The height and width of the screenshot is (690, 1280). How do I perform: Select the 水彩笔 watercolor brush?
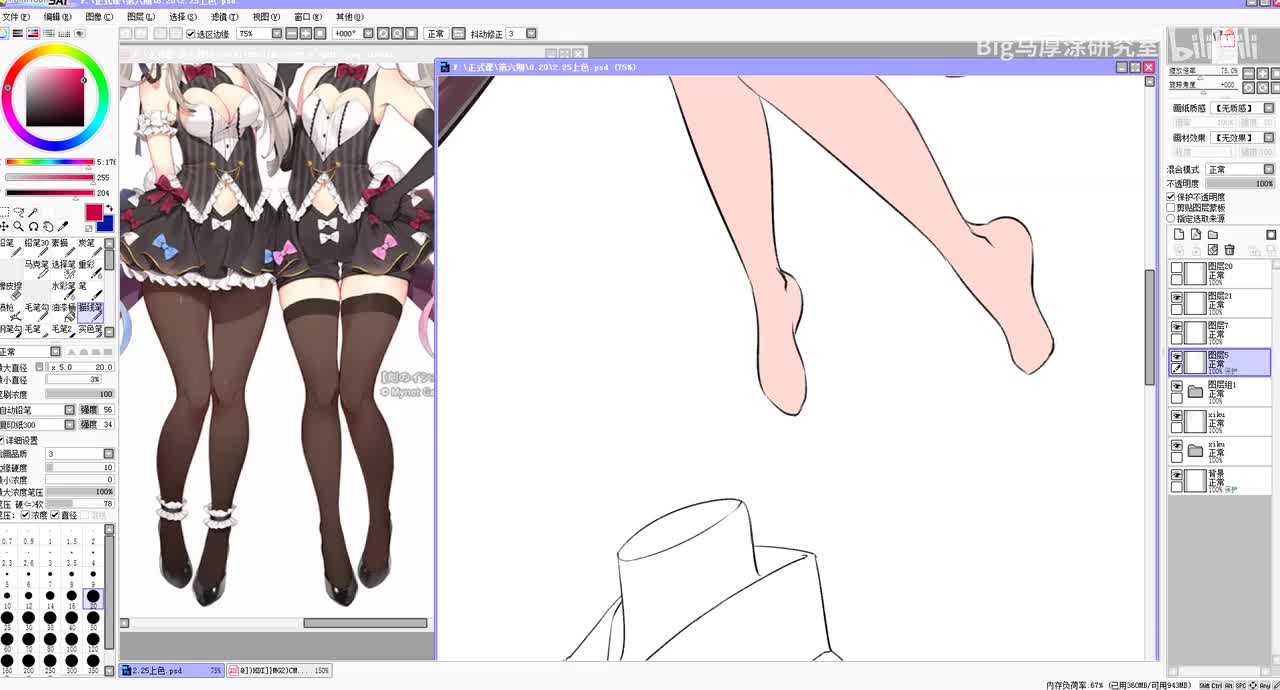(x=63, y=292)
